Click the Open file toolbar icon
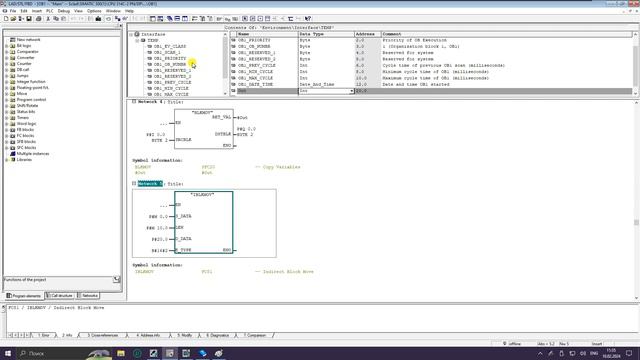 13,19
